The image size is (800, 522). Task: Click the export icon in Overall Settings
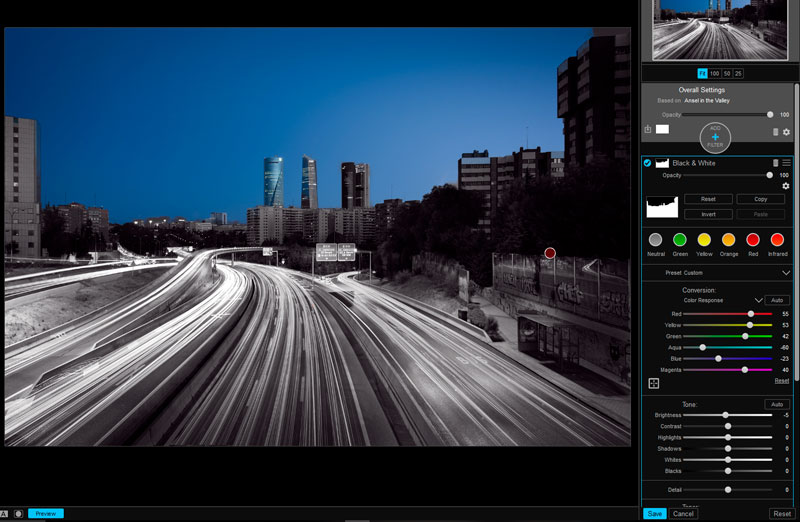pos(648,130)
